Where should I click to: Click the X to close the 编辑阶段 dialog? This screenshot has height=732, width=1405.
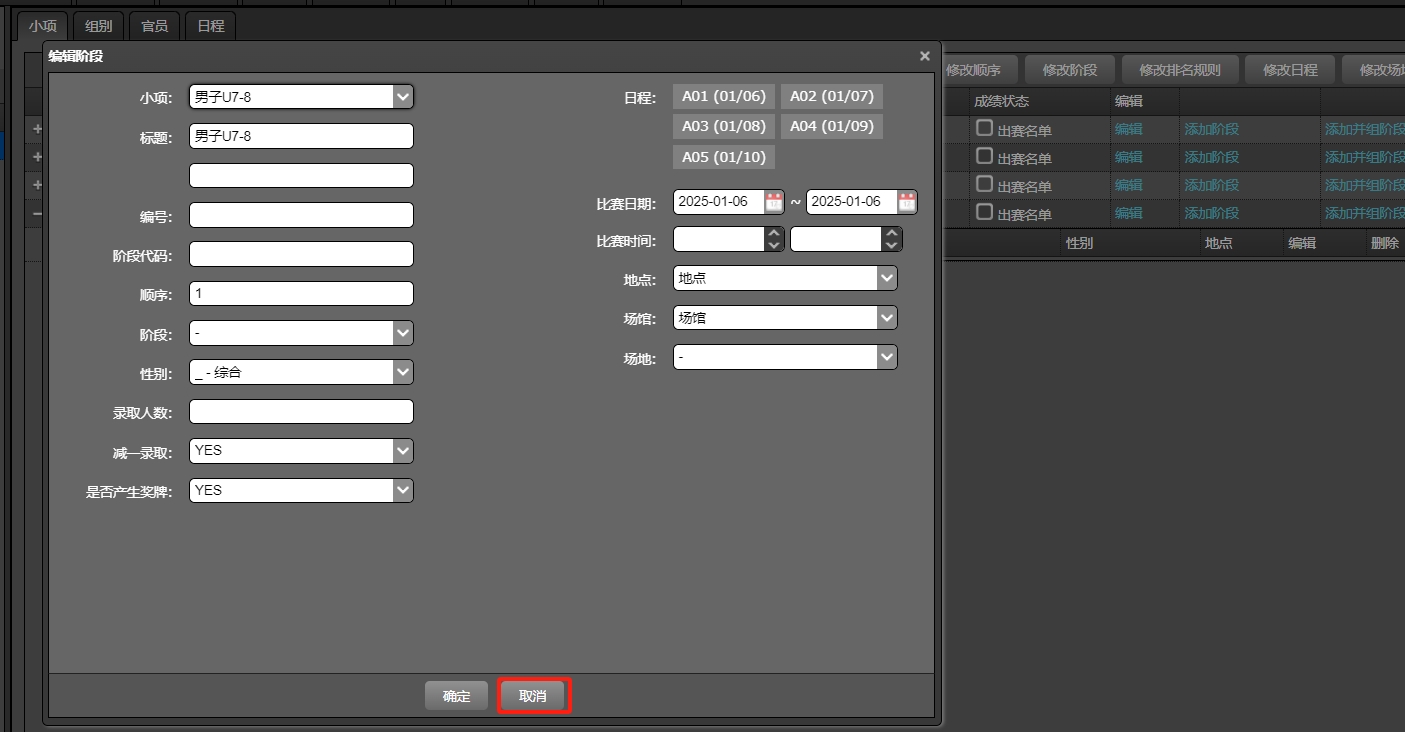(924, 56)
